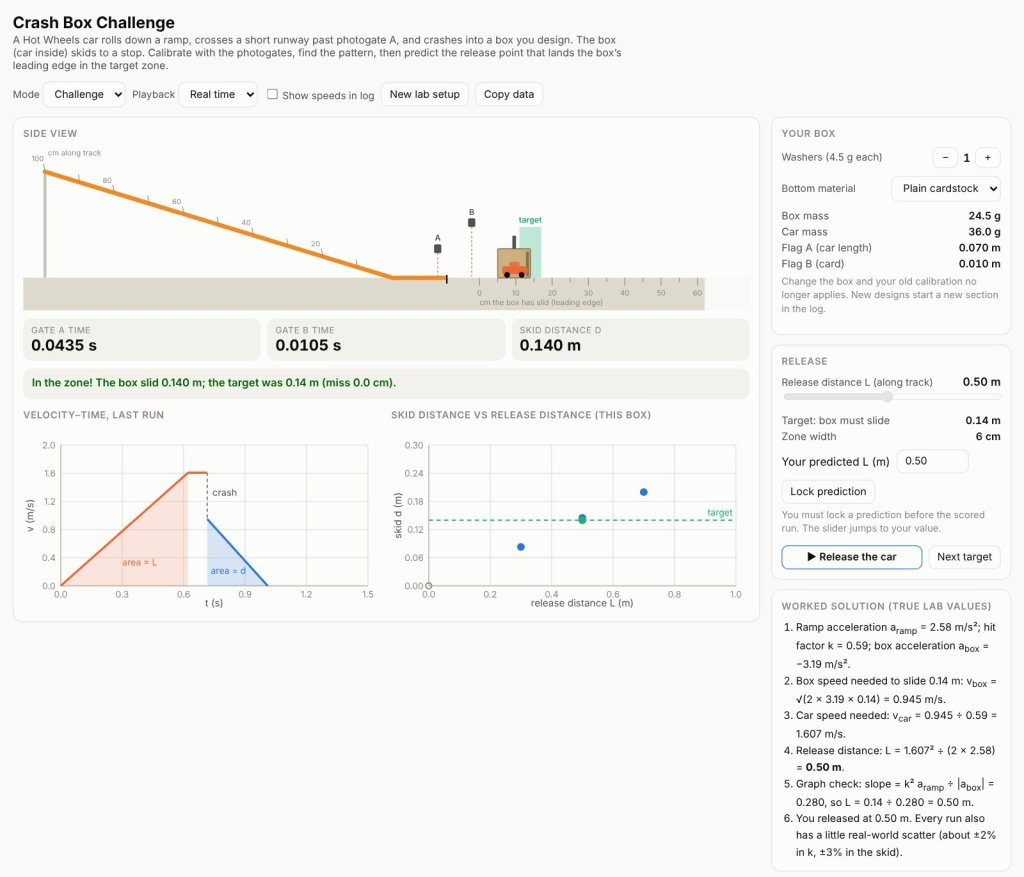Click the New lab setup button
This screenshot has height=877, width=1024.
pos(424,95)
